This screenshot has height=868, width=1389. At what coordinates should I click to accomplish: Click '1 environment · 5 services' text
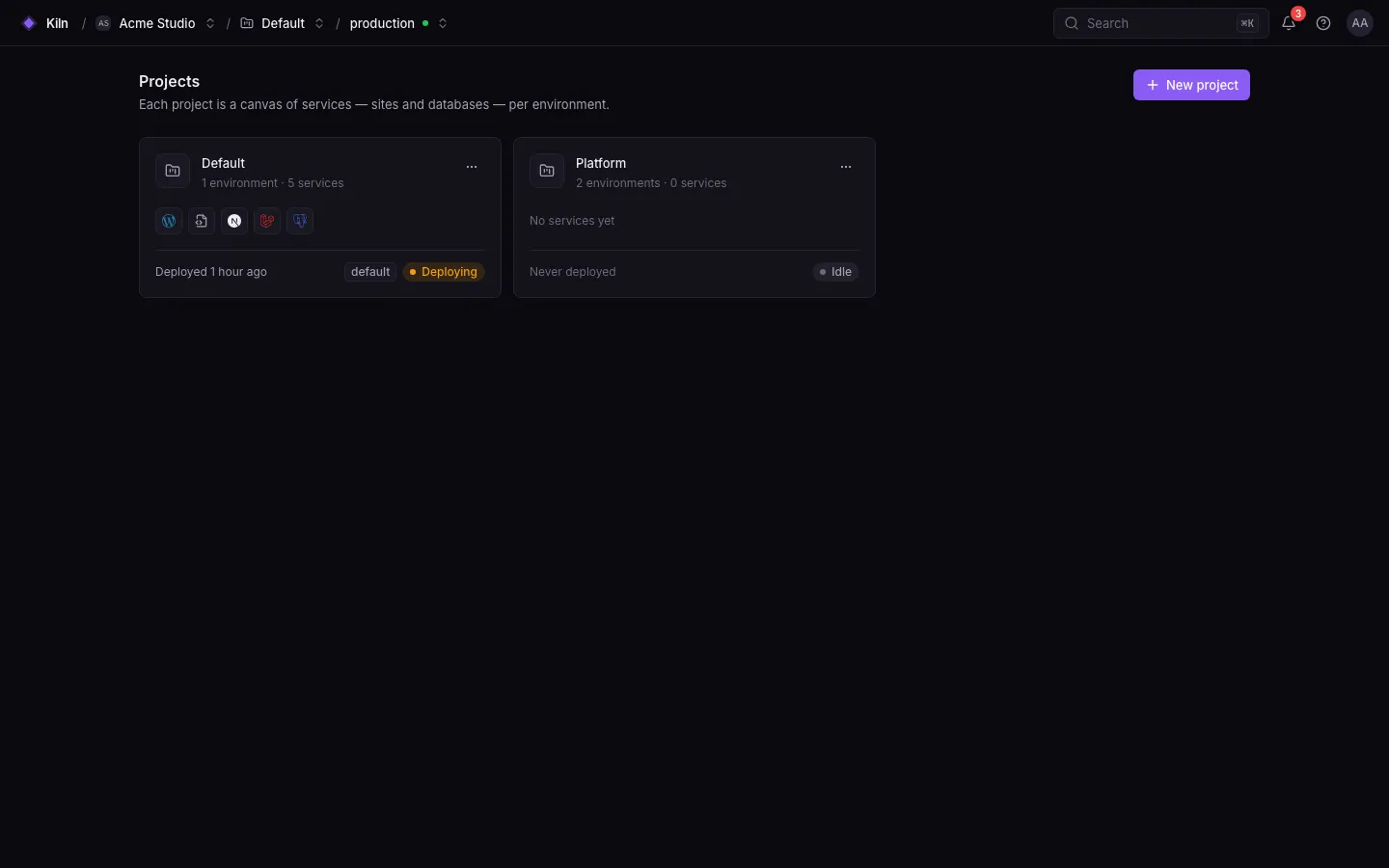(x=272, y=183)
